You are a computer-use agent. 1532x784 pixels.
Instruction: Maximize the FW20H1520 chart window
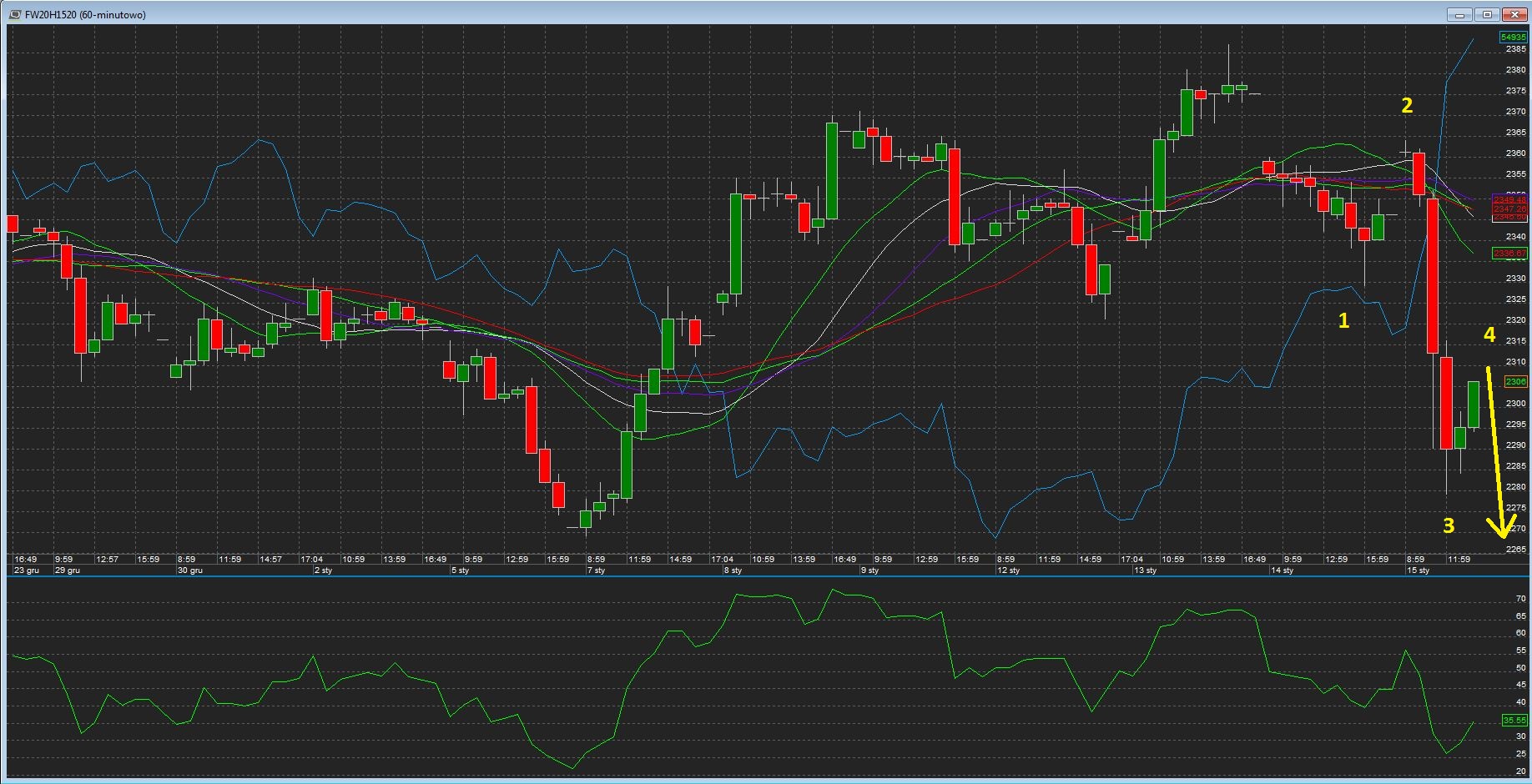click(x=1487, y=14)
